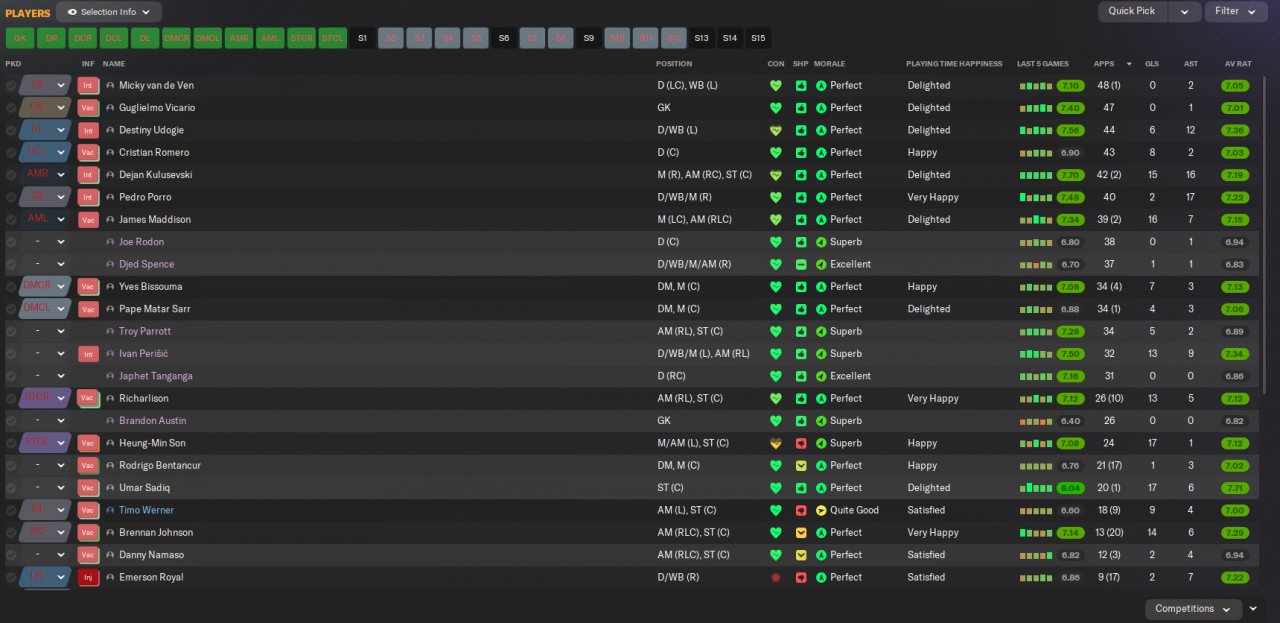Image resolution: width=1280 pixels, height=623 pixels.
Task: Open the Brennan Johnson player link
Action: tap(156, 533)
